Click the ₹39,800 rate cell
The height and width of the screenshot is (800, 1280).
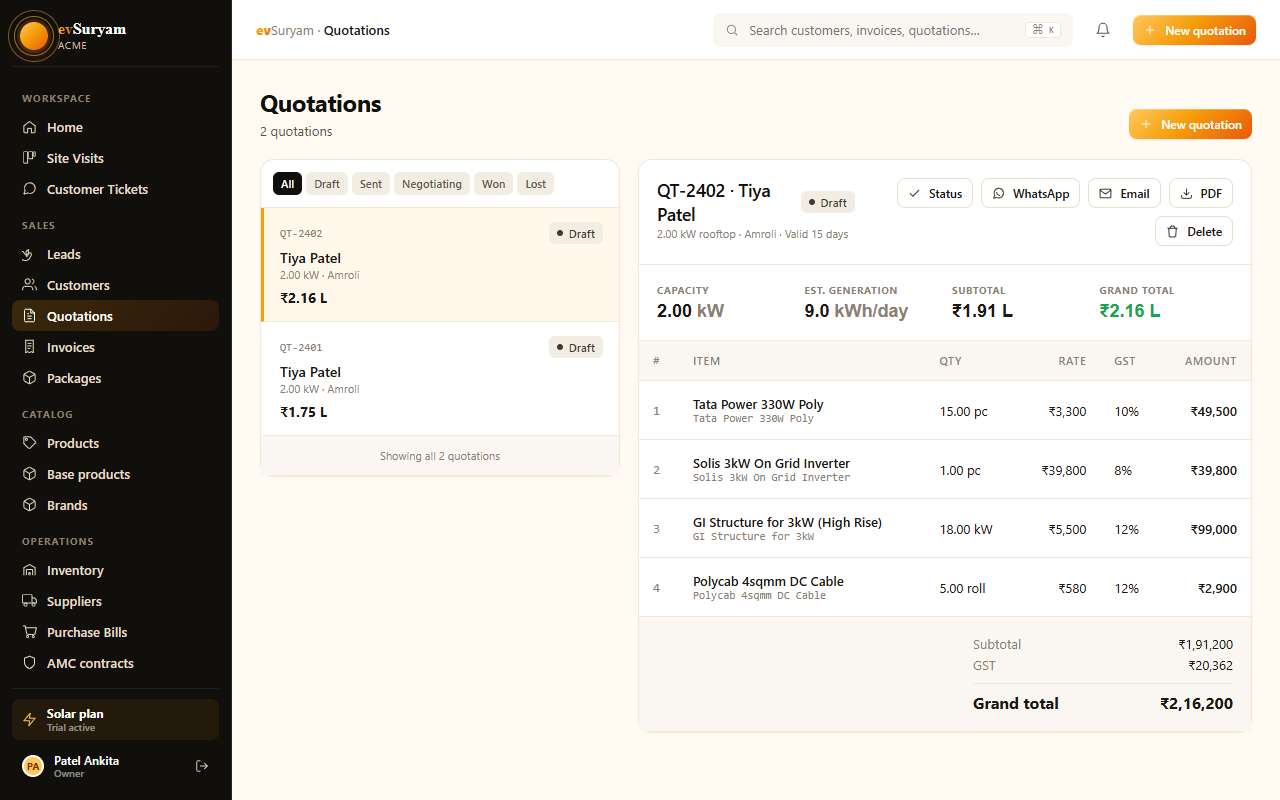(1063, 470)
